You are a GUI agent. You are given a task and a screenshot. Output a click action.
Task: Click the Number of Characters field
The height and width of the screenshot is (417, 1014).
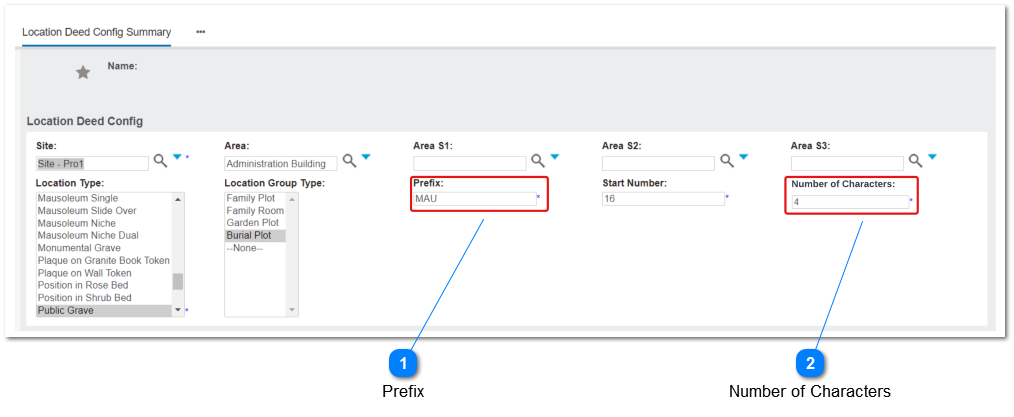pos(850,202)
